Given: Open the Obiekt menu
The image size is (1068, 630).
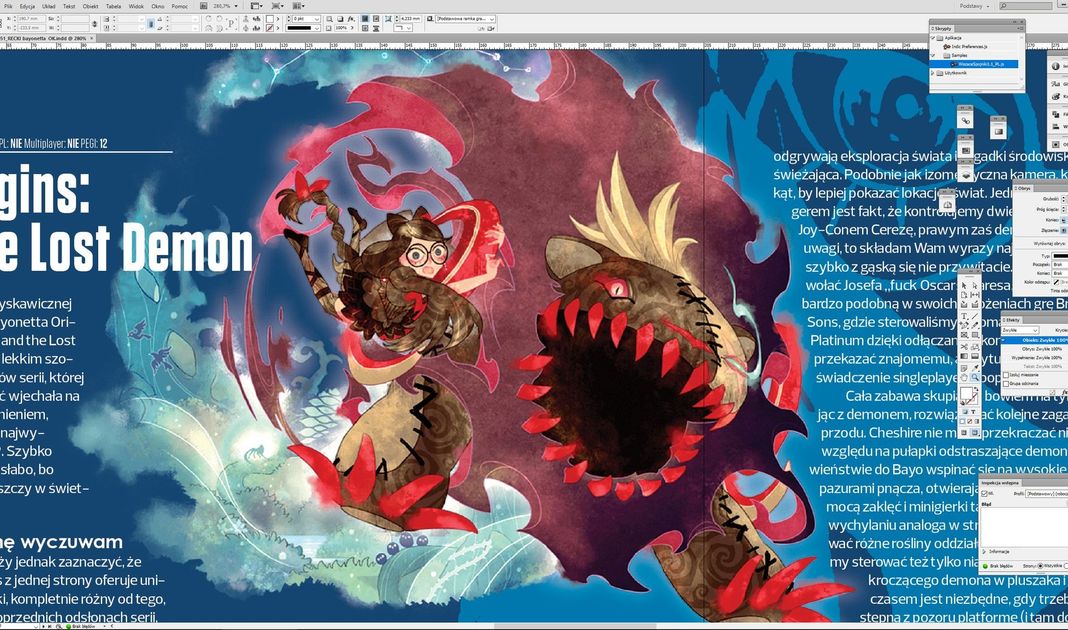Looking at the screenshot, I should (91, 6).
